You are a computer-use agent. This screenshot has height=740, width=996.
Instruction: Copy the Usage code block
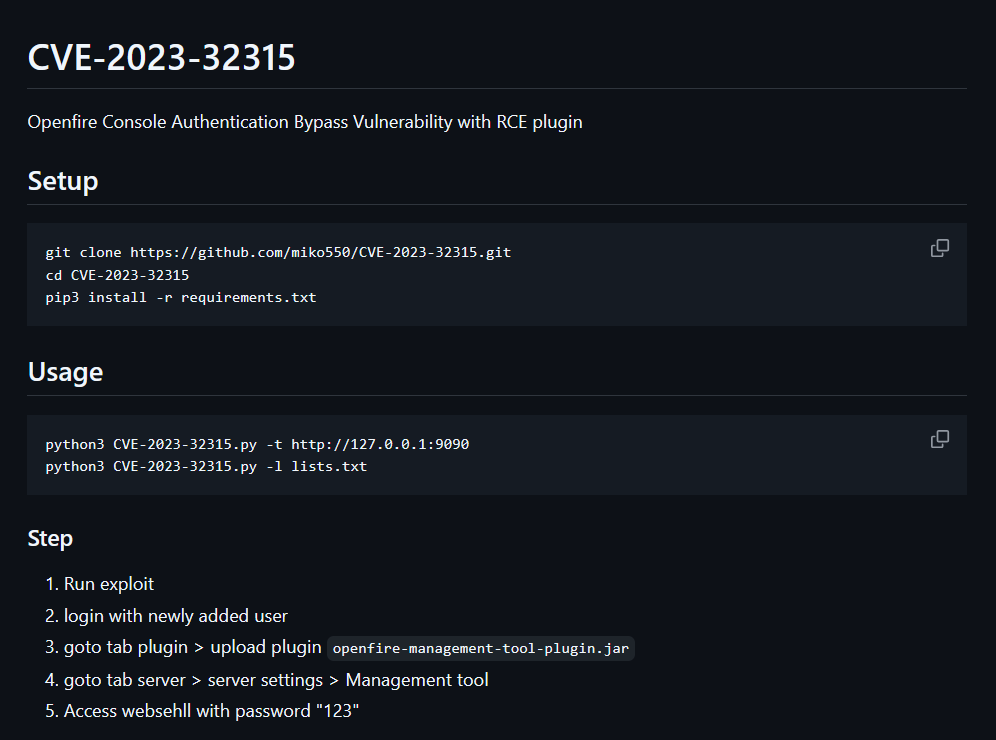(939, 439)
